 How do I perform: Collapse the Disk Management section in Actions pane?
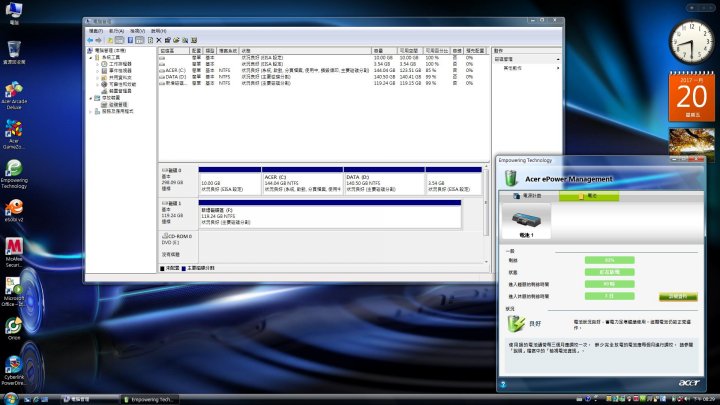(x=558, y=59)
